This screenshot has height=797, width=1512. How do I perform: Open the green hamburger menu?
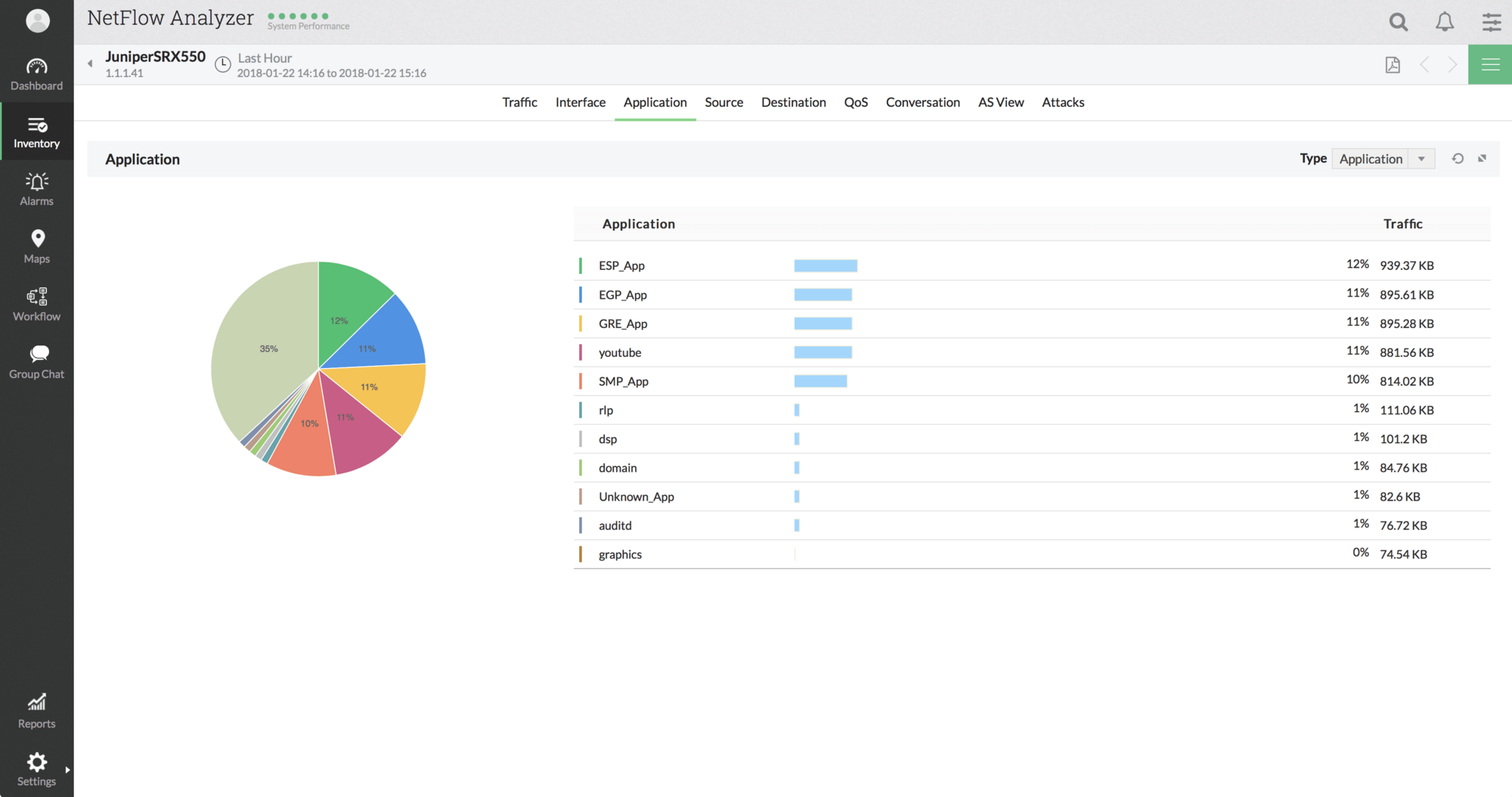[1489, 64]
